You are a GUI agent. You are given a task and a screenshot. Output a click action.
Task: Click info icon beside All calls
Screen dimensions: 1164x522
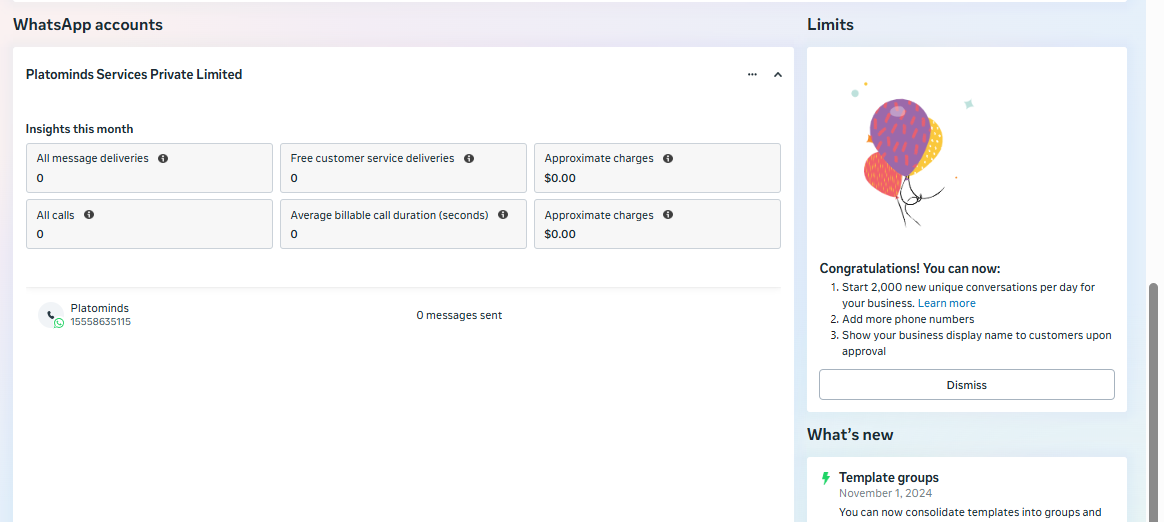click(x=89, y=215)
